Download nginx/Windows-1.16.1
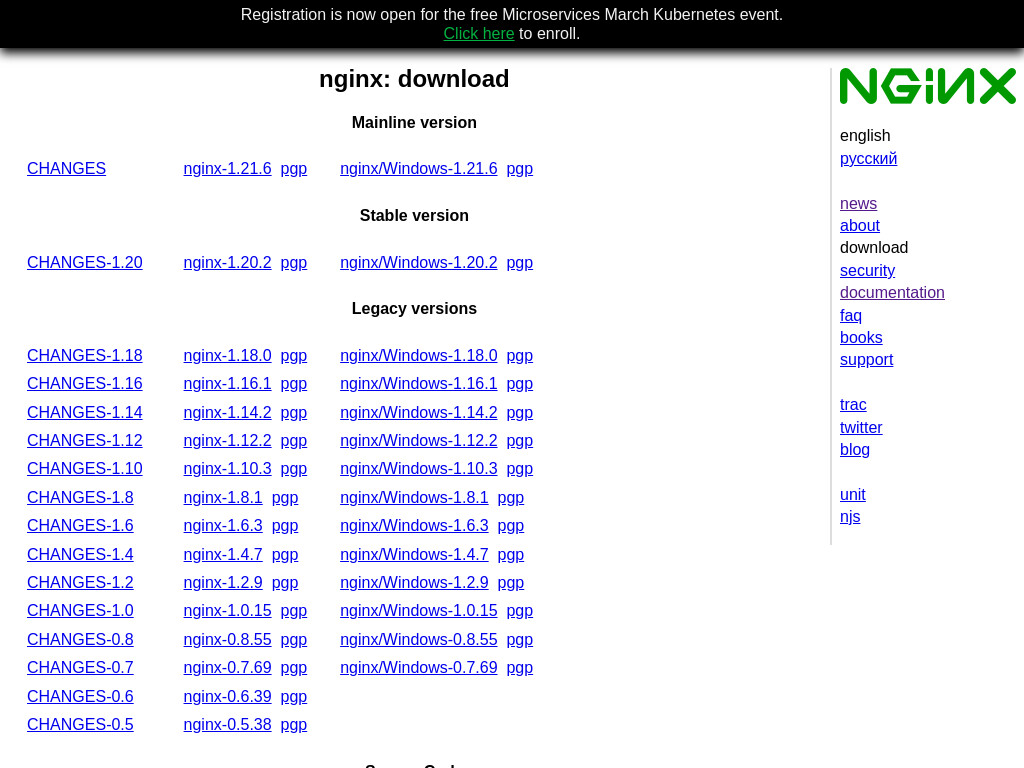This screenshot has width=1024, height=768. pyautogui.click(x=419, y=383)
